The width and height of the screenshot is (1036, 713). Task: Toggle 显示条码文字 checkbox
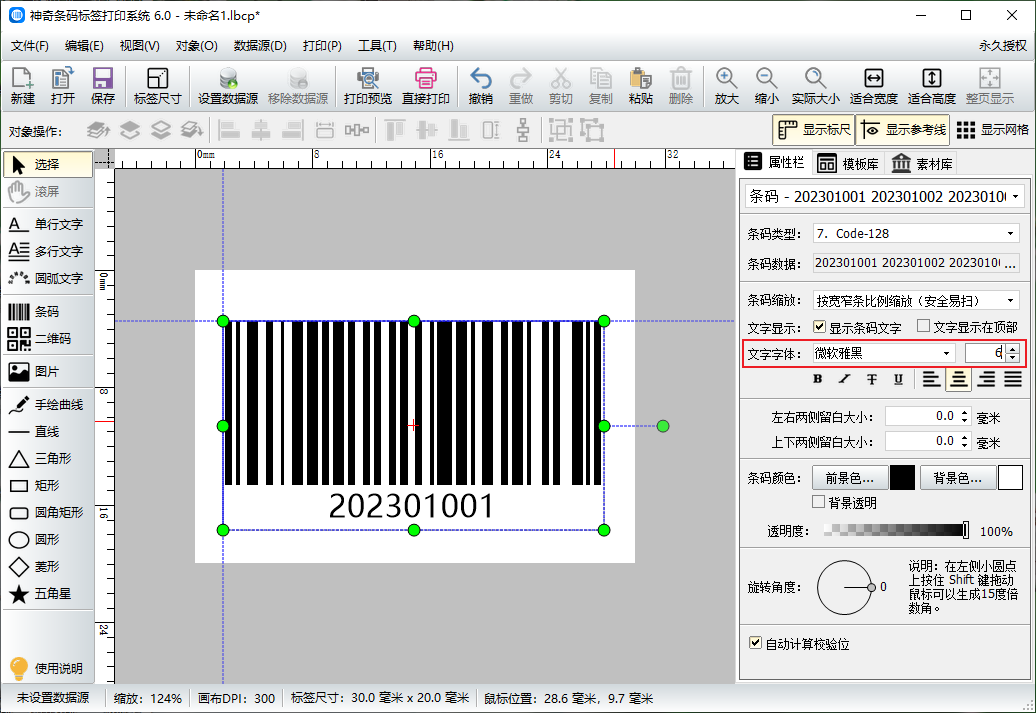[819, 327]
